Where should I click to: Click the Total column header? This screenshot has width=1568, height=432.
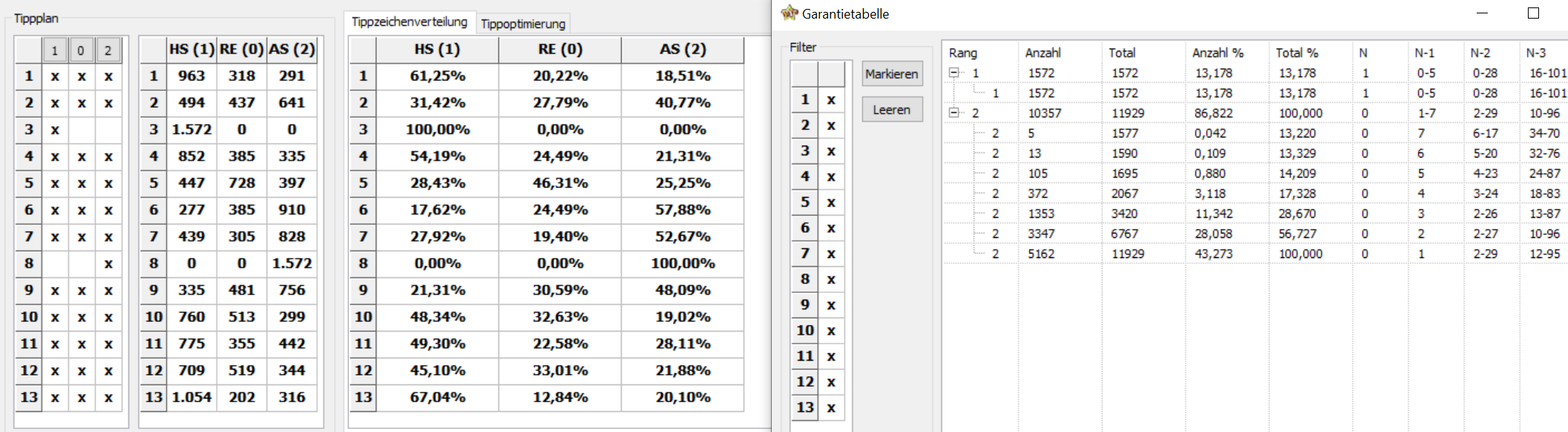1122,53
